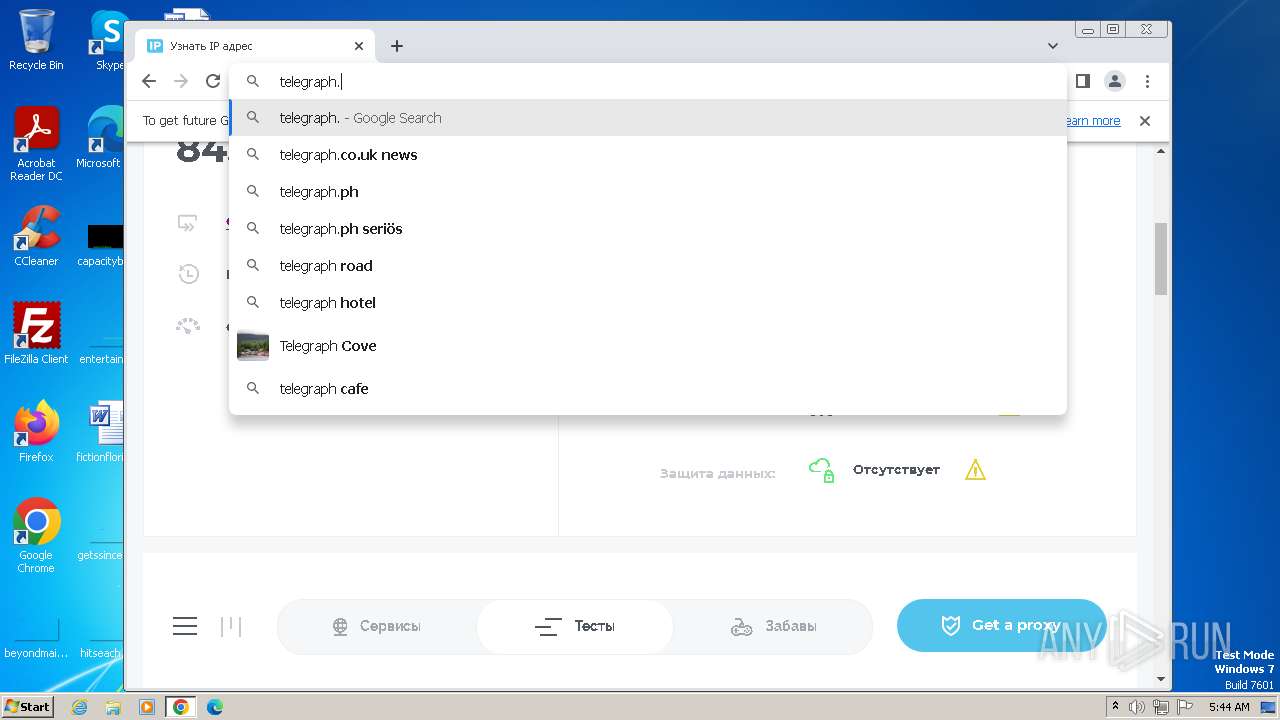The image size is (1280, 720).
Task: Show hidden system tray icons
Action: click(1115, 707)
